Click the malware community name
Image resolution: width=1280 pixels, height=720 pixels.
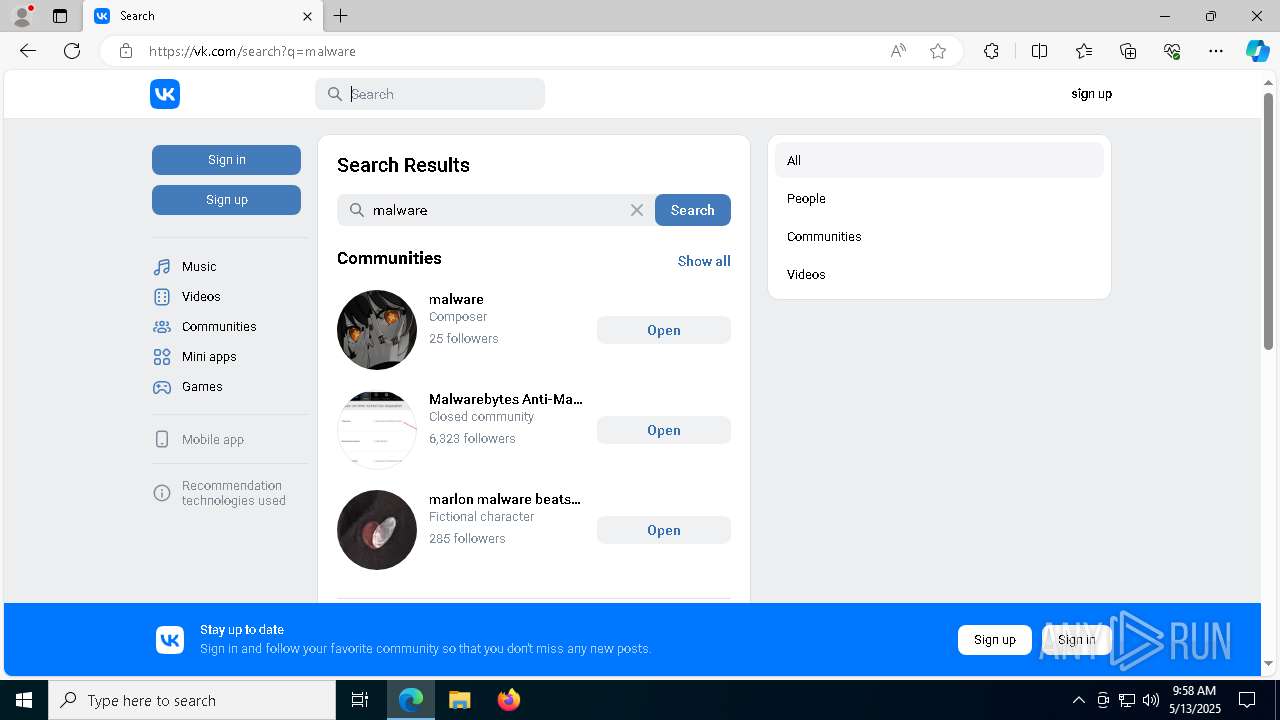[456, 299]
